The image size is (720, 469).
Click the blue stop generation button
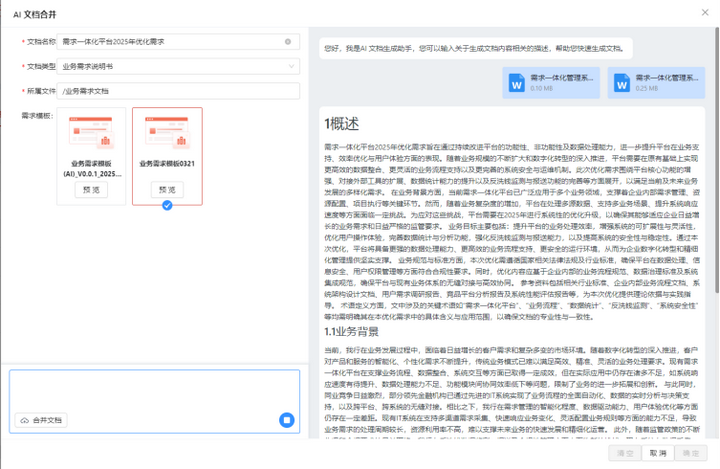[x=287, y=420]
